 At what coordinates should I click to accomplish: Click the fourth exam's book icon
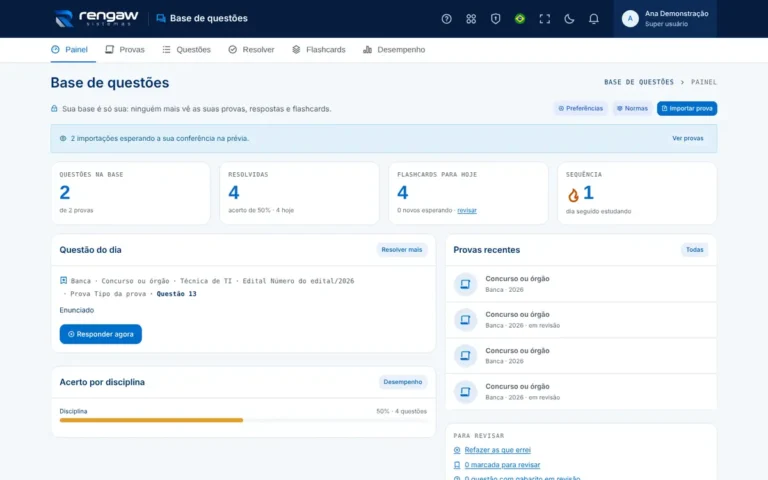(x=465, y=392)
